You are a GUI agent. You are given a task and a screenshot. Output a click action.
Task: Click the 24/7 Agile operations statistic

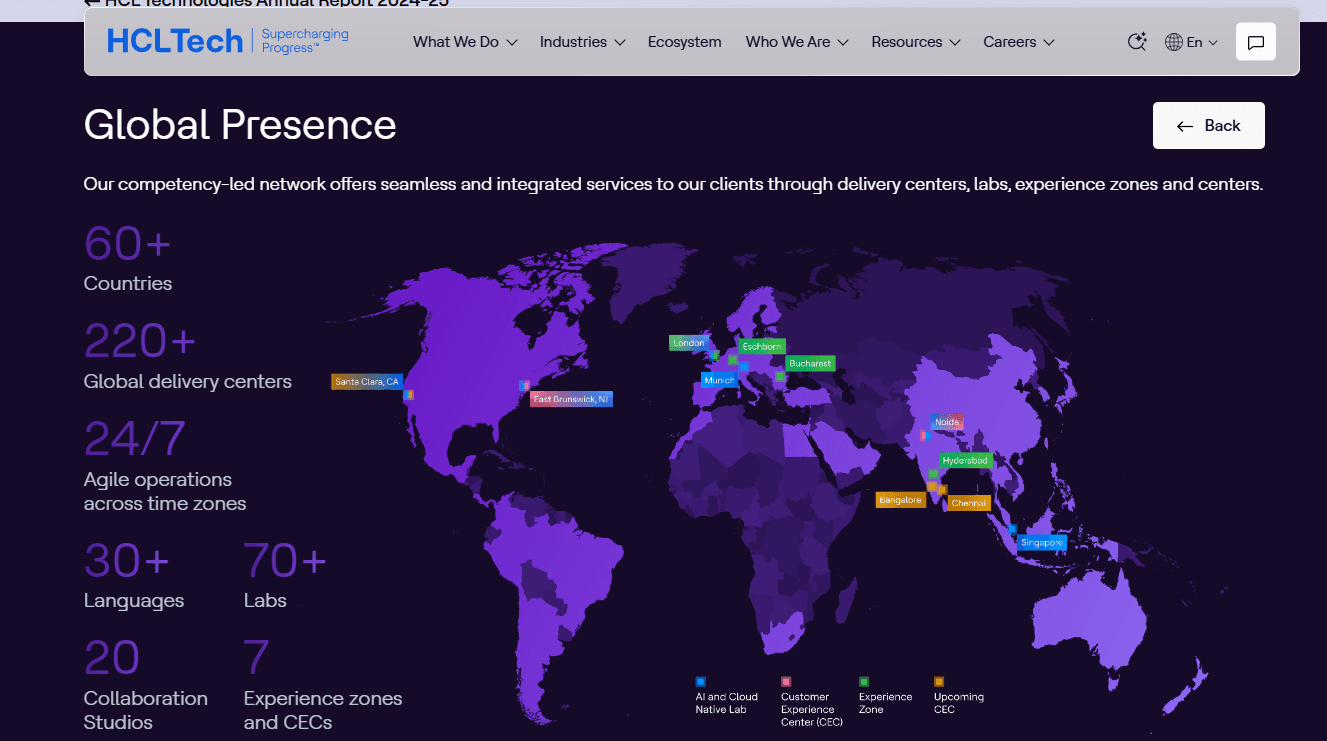165,465
